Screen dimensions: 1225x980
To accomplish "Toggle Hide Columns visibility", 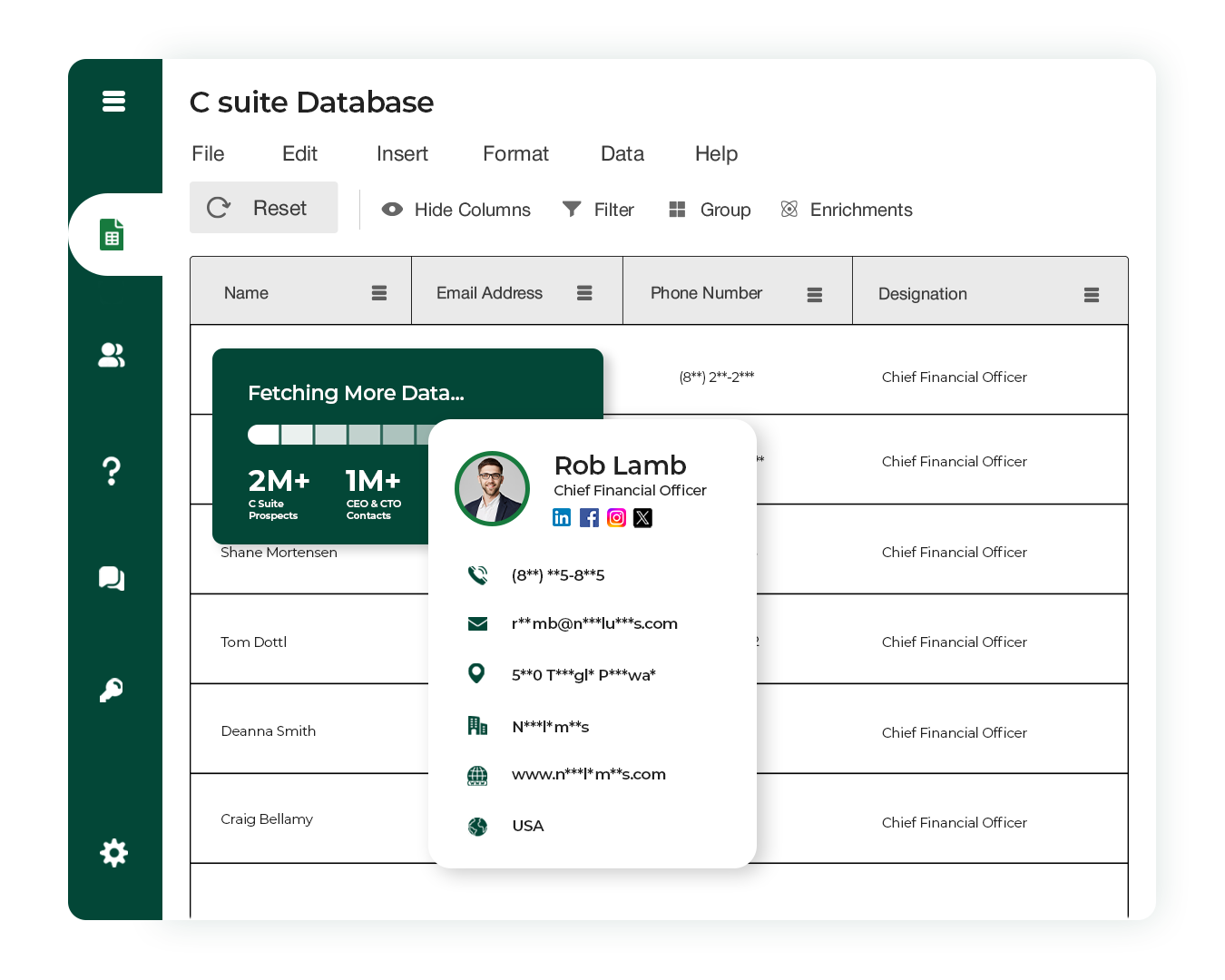I will tap(456, 210).
